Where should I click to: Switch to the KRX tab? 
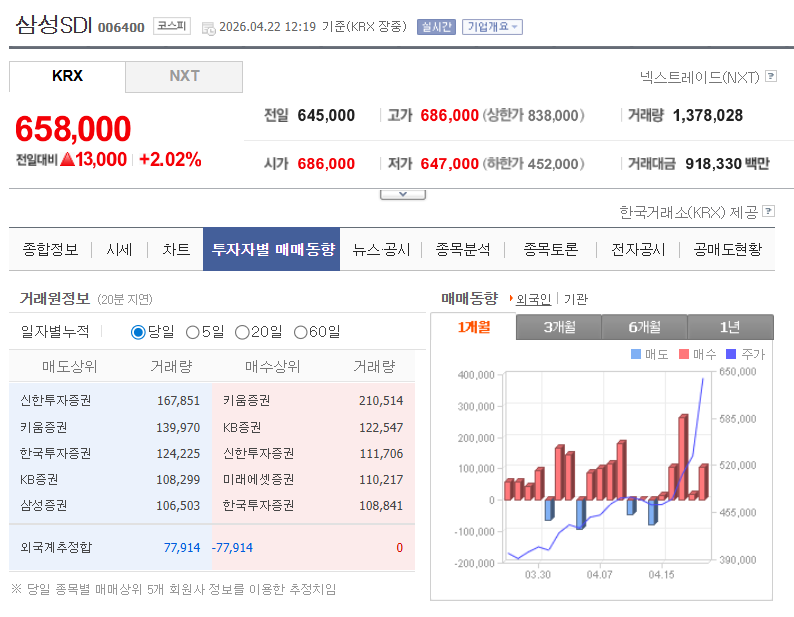[x=67, y=76]
